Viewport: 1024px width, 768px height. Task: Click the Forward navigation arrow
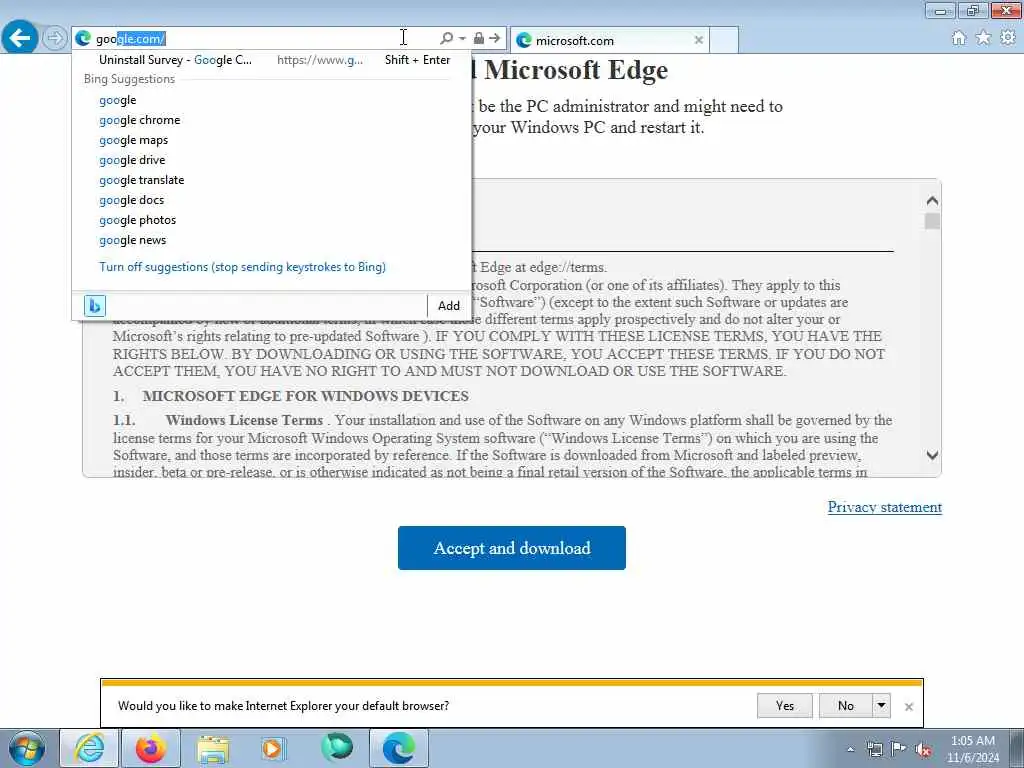(55, 38)
